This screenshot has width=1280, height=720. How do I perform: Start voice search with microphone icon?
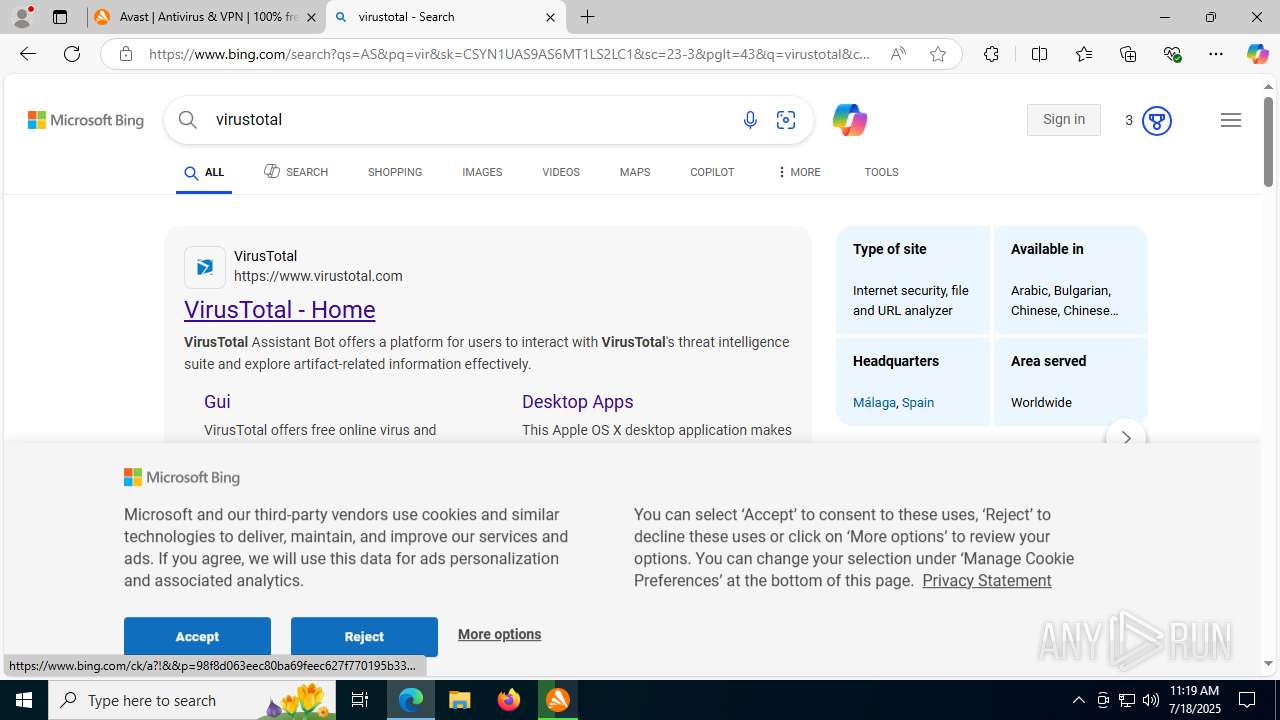coord(750,120)
